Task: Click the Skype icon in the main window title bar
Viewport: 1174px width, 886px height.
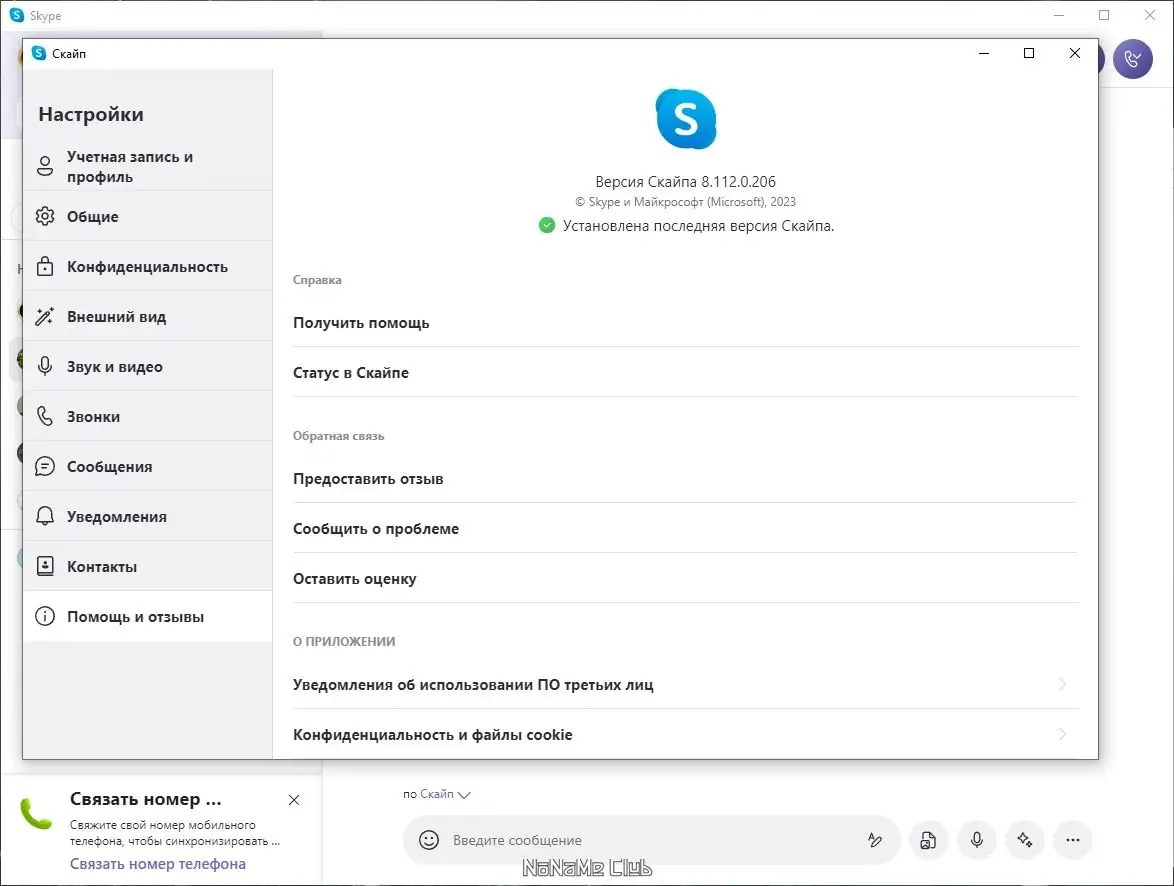Action: (16, 15)
